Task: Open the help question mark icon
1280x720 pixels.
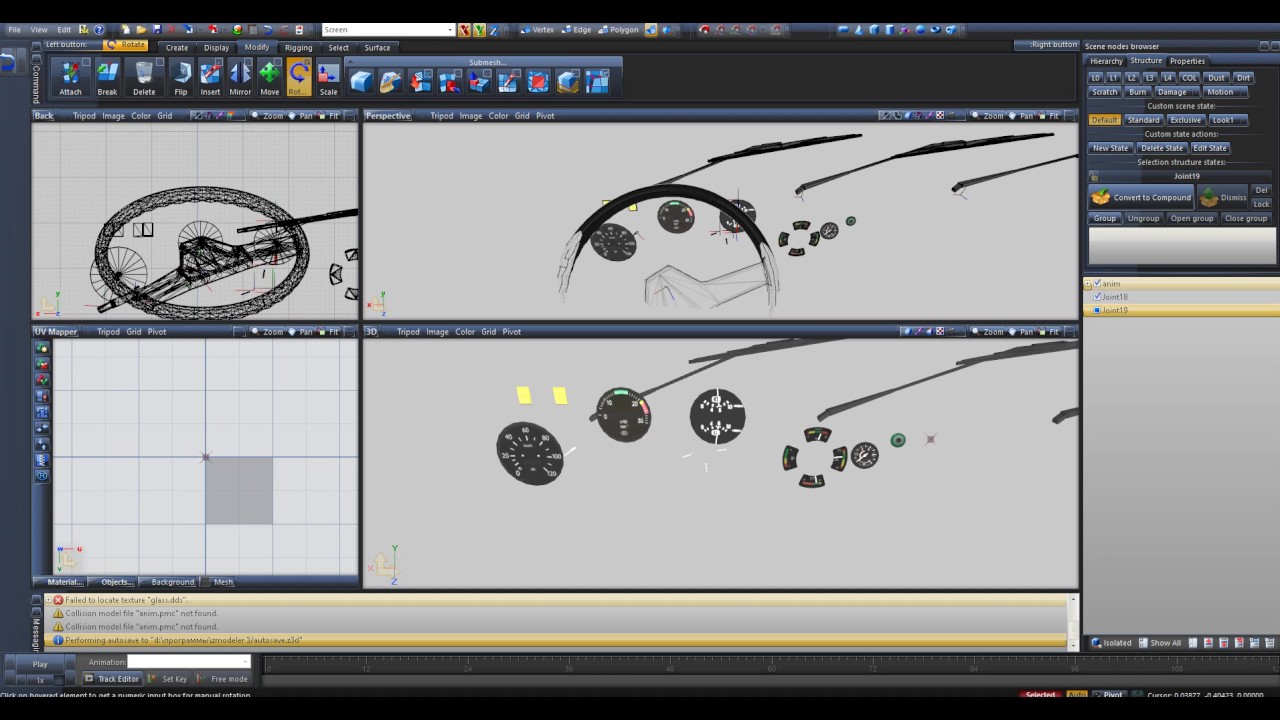Action: tap(99, 30)
